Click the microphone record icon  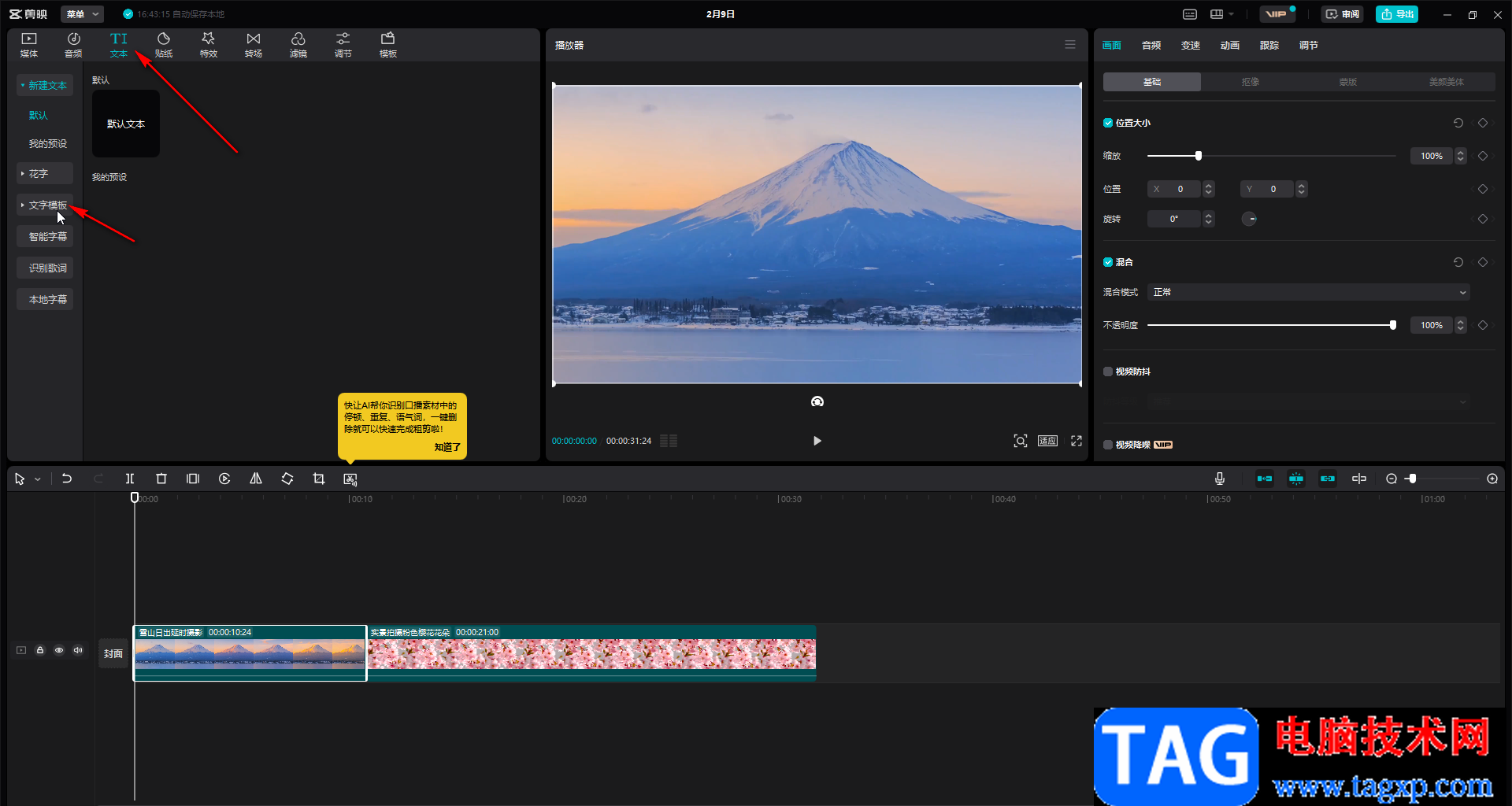[x=1220, y=479]
